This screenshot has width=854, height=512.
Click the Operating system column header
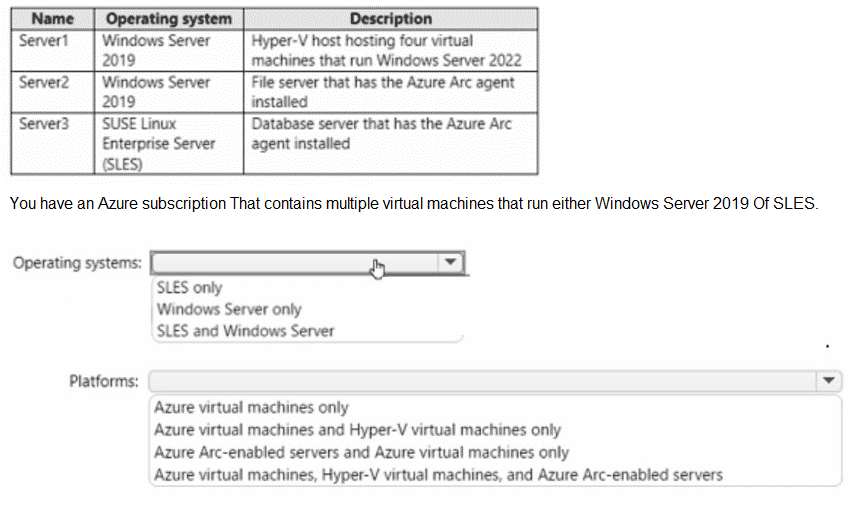click(168, 18)
